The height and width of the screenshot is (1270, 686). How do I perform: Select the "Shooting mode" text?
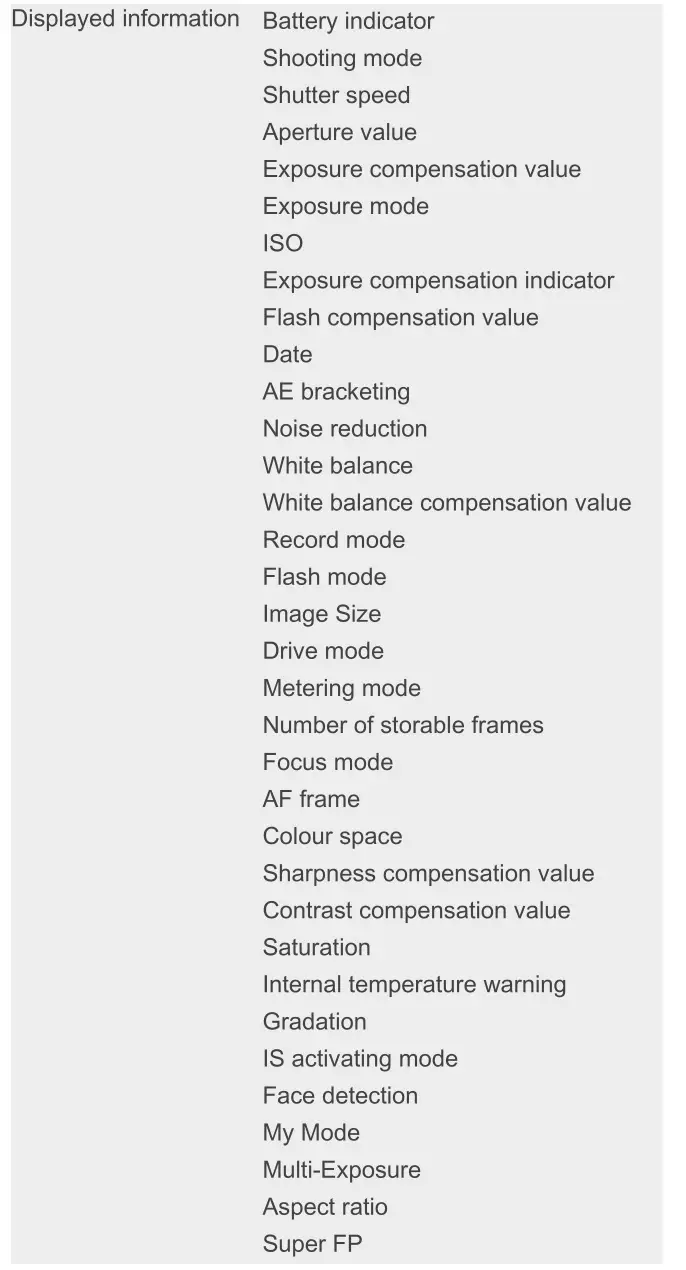342,58
